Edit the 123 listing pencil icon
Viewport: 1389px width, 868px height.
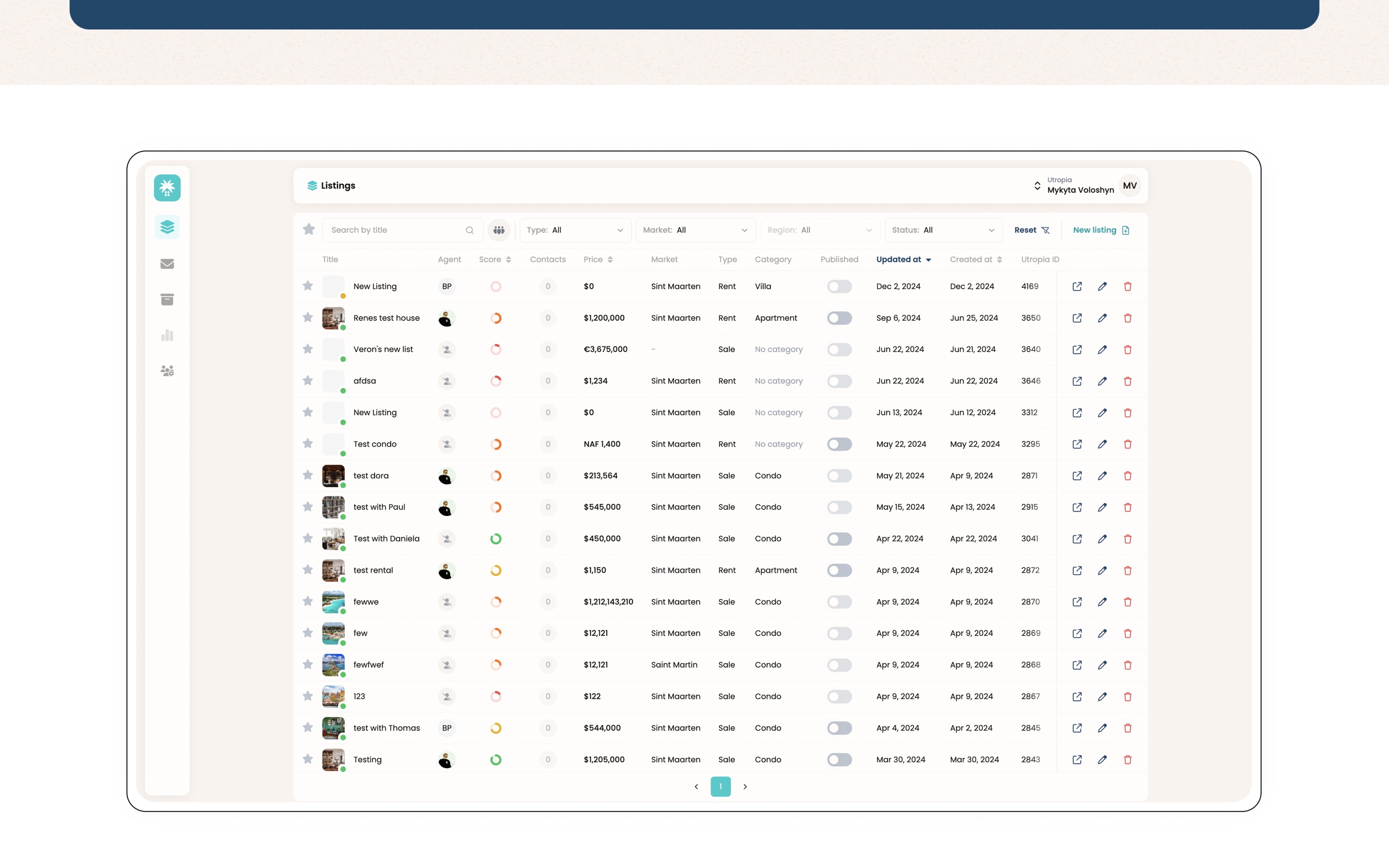pyautogui.click(x=1102, y=696)
